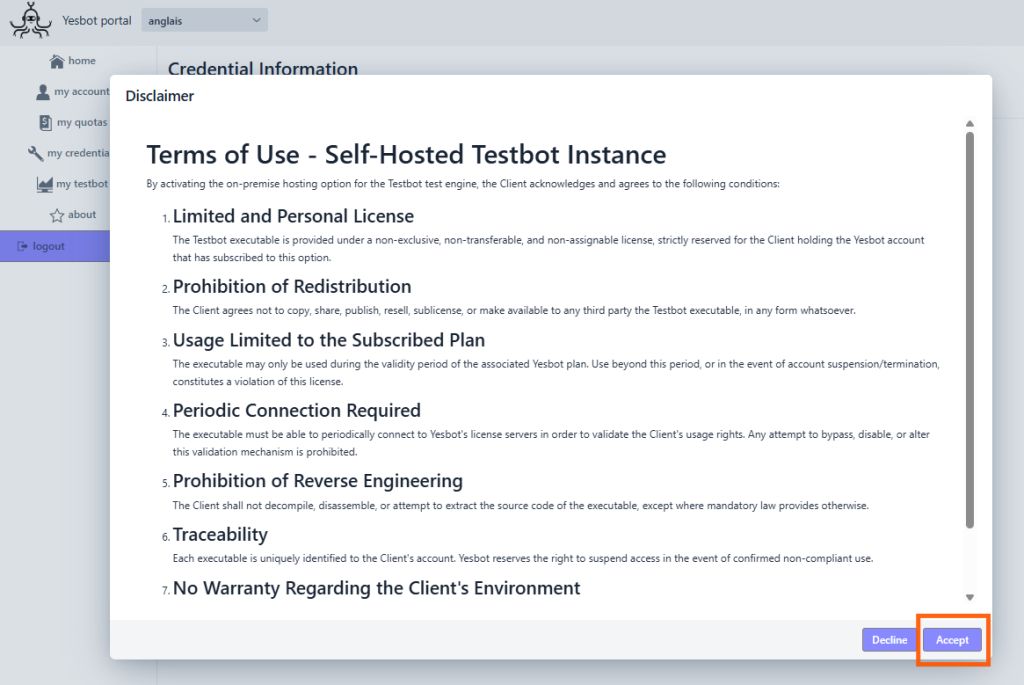Decline the disclaimer terms

coord(889,640)
